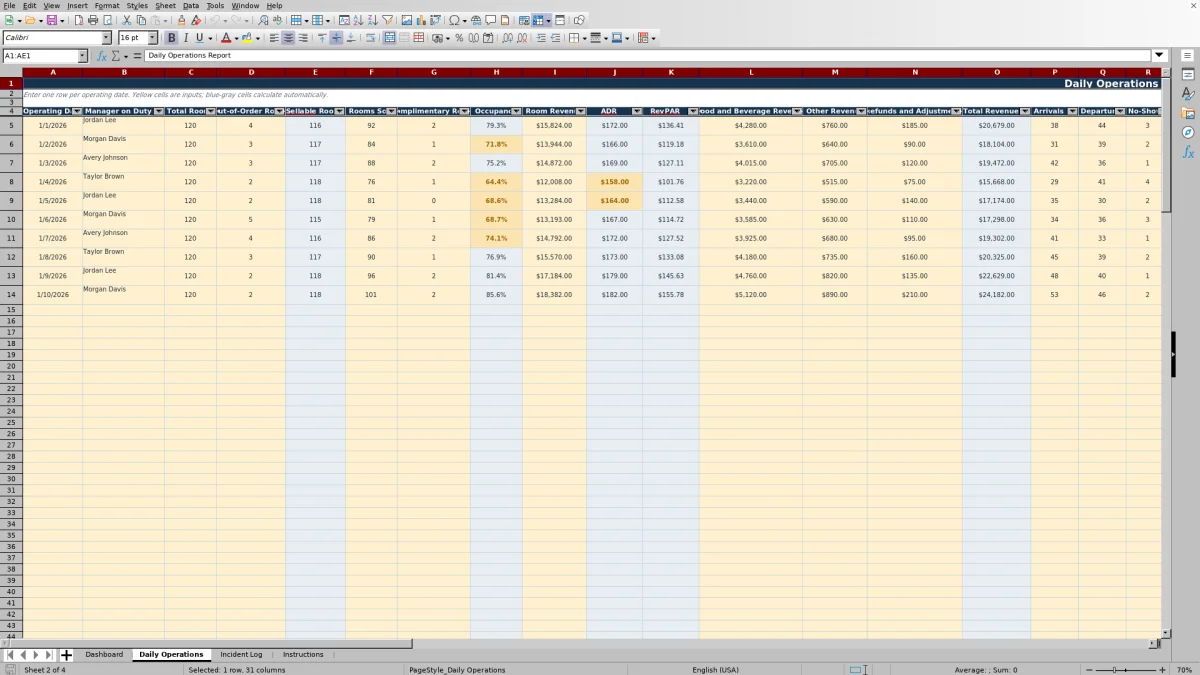Image resolution: width=1200 pixels, height=675 pixels.
Task: Click English (USA) language in status bar
Action: click(x=715, y=670)
